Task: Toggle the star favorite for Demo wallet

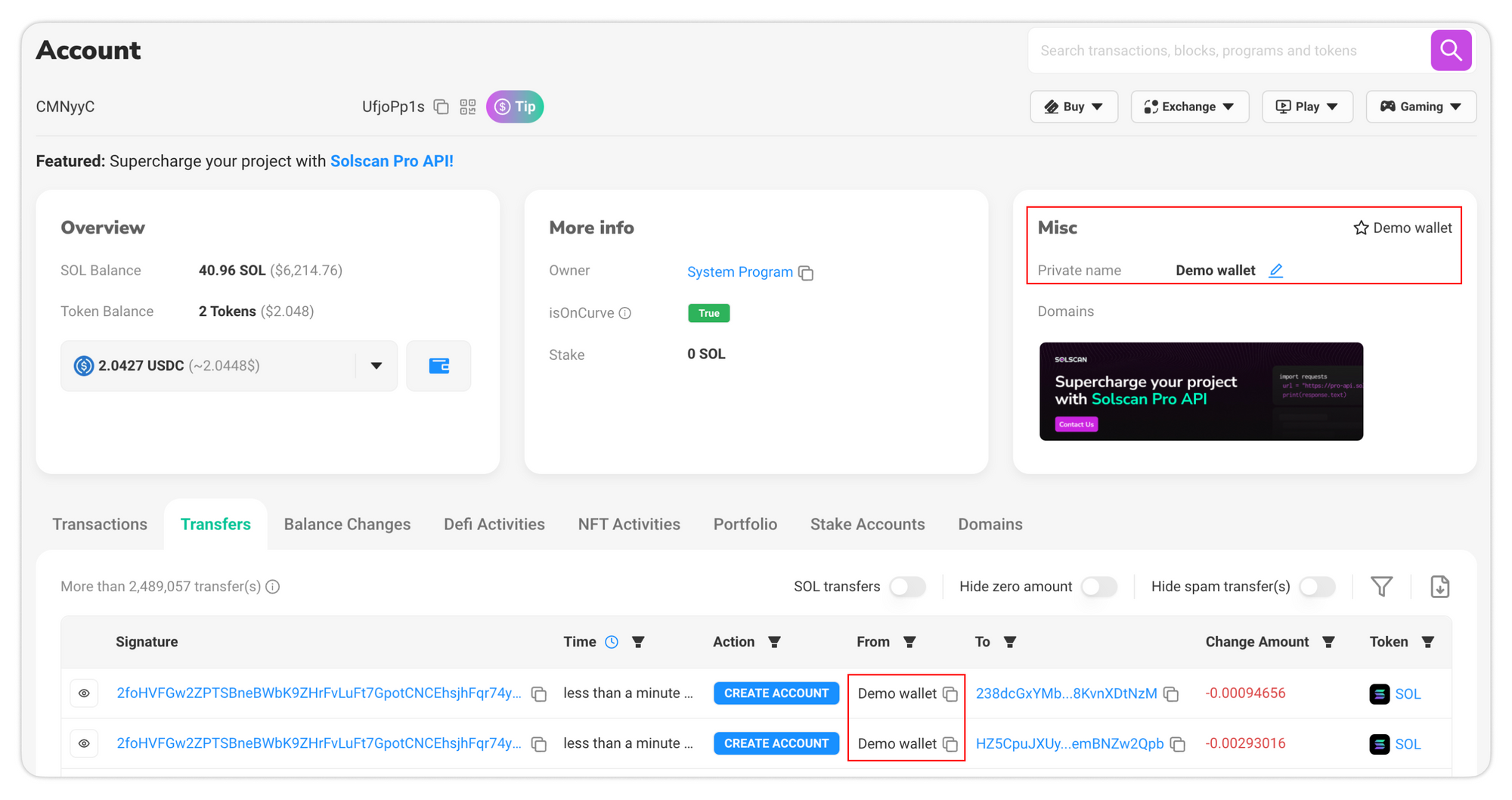Action: point(1361,228)
